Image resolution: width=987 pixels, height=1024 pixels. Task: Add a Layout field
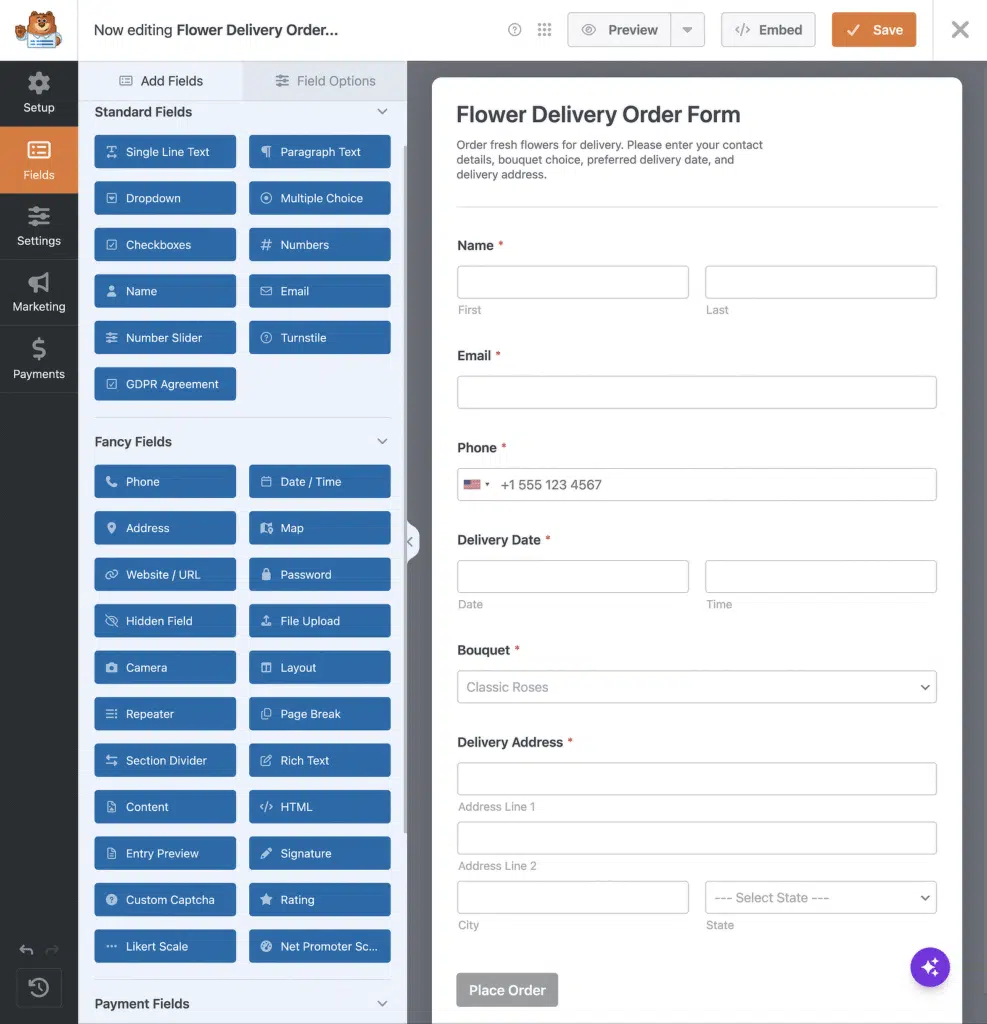point(319,667)
